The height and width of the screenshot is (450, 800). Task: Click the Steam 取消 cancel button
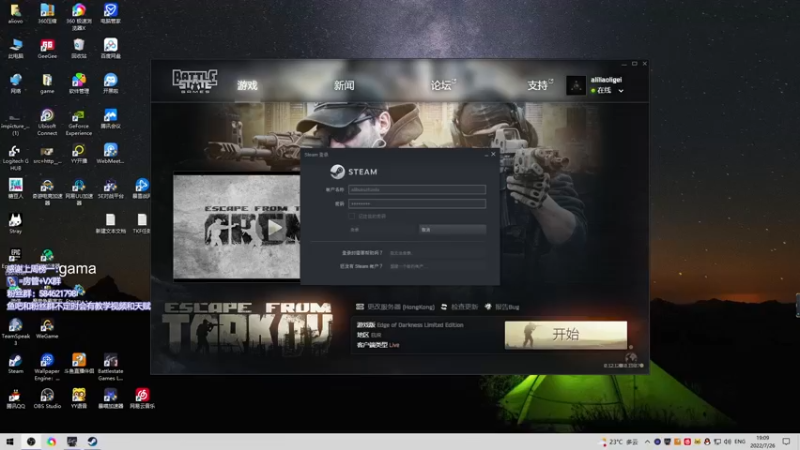tap(452, 230)
